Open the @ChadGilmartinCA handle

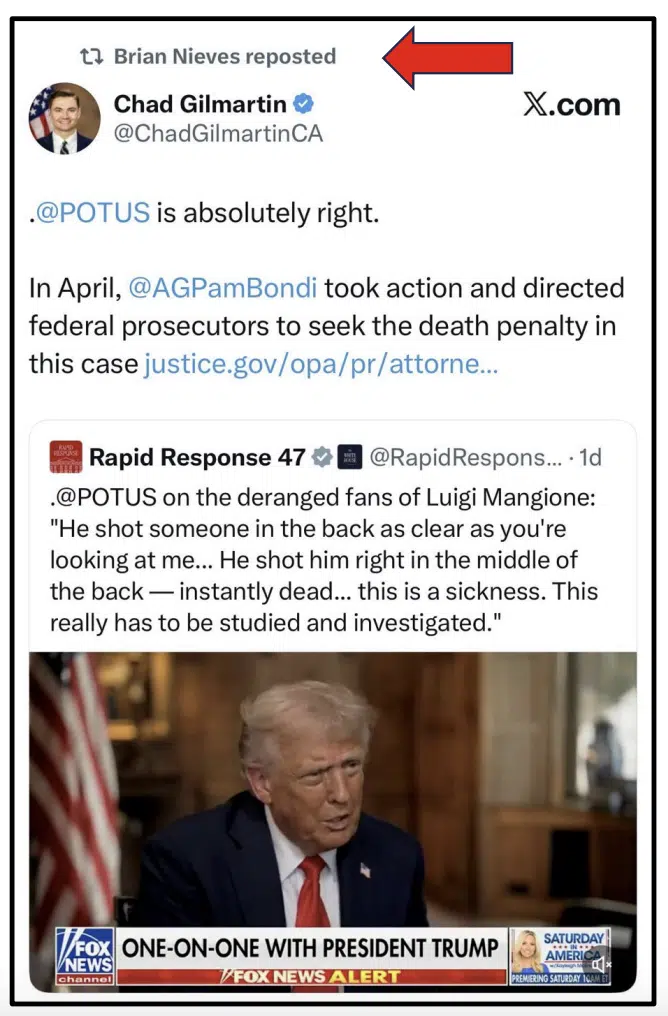[x=218, y=134]
